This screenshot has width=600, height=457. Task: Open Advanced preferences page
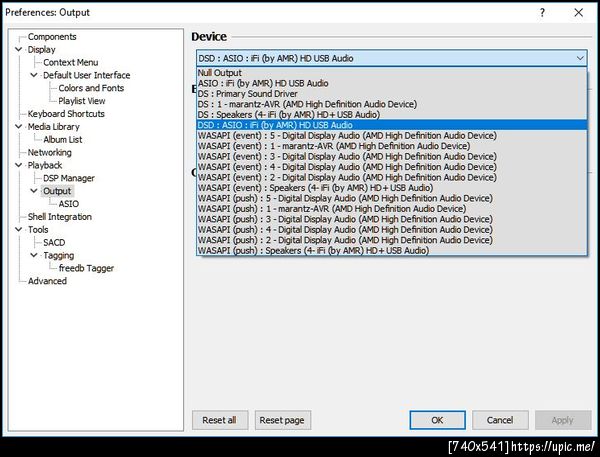(x=47, y=281)
